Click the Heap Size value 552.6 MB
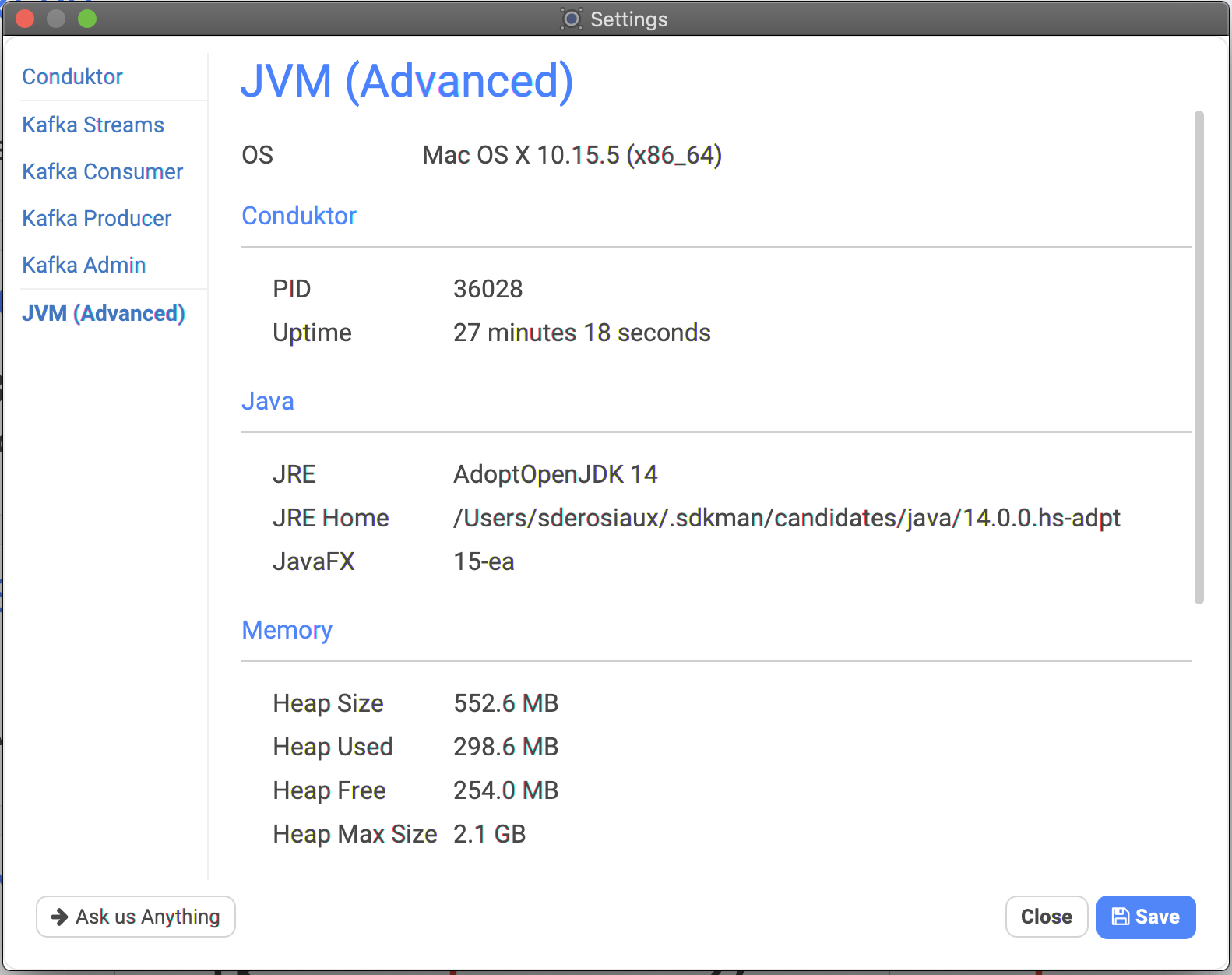The image size is (1232, 975). tap(506, 703)
